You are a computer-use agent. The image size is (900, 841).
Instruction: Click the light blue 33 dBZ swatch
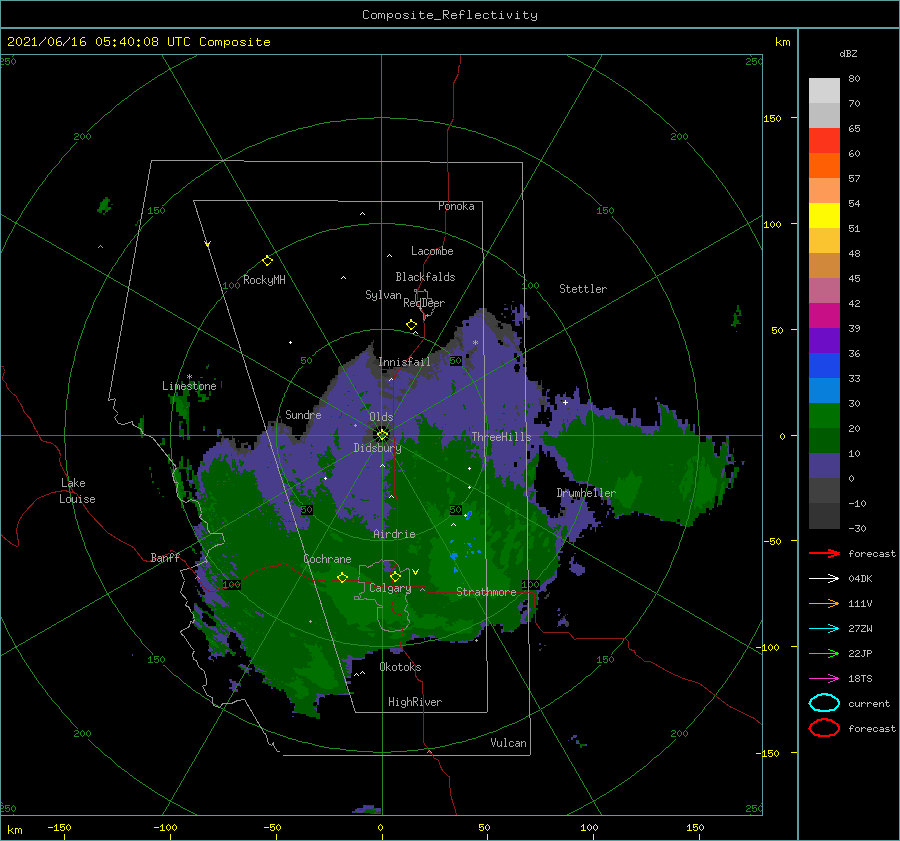tap(824, 390)
